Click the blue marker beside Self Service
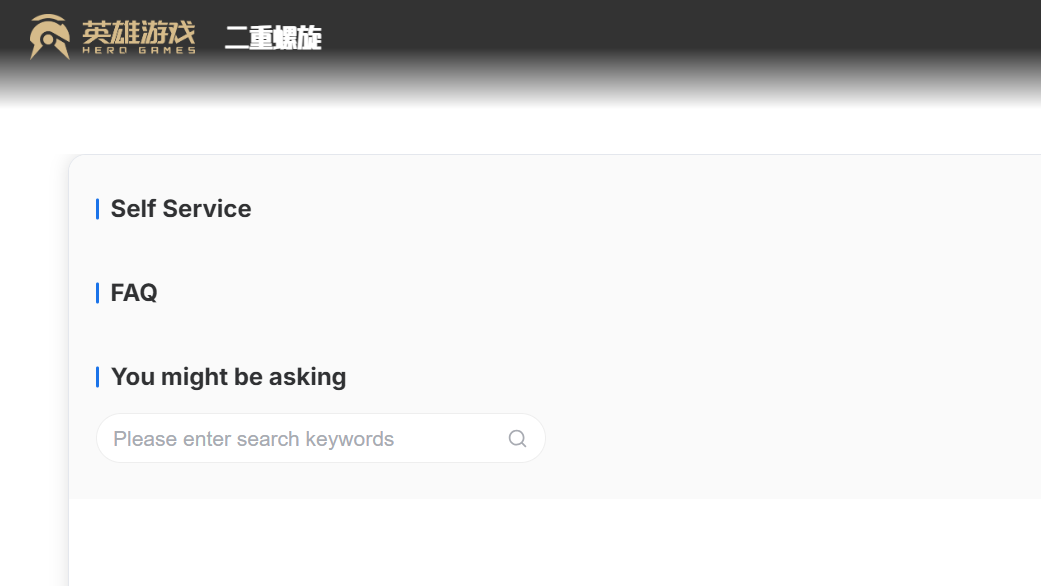 97,209
